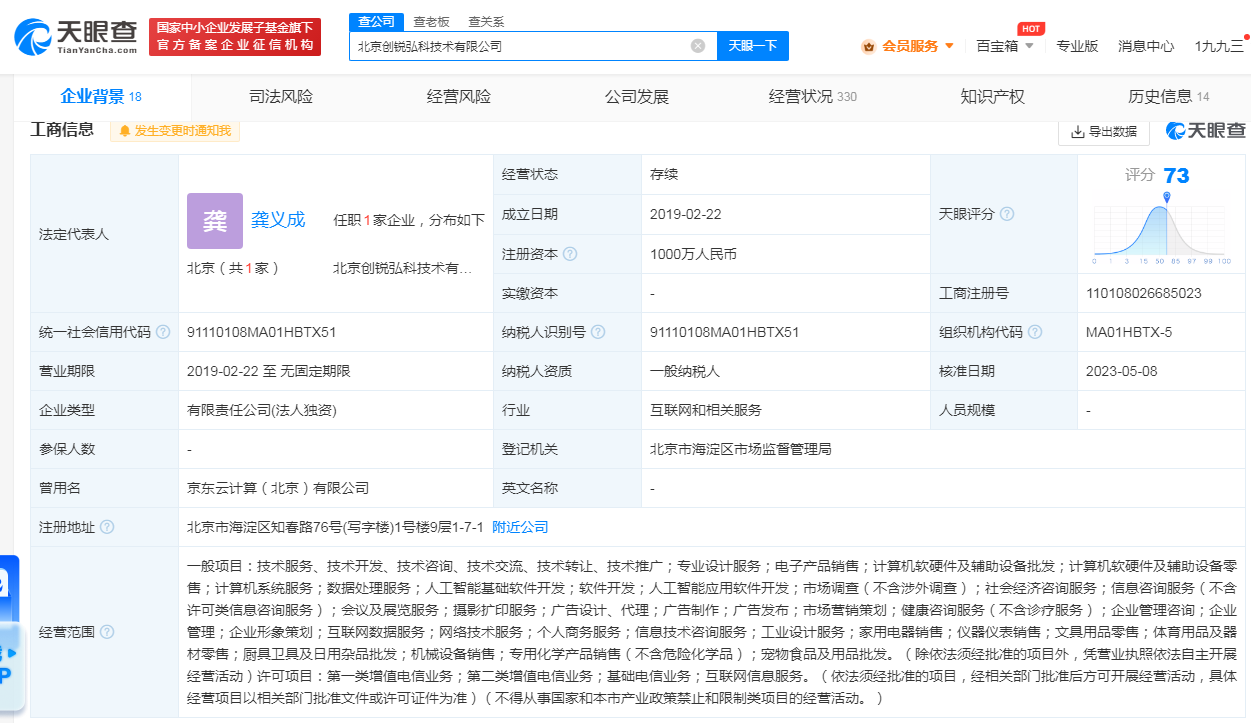The width and height of the screenshot is (1251, 723).
Task: Switch to the 司法风险 tab
Action: pyautogui.click(x=281, y=97)
